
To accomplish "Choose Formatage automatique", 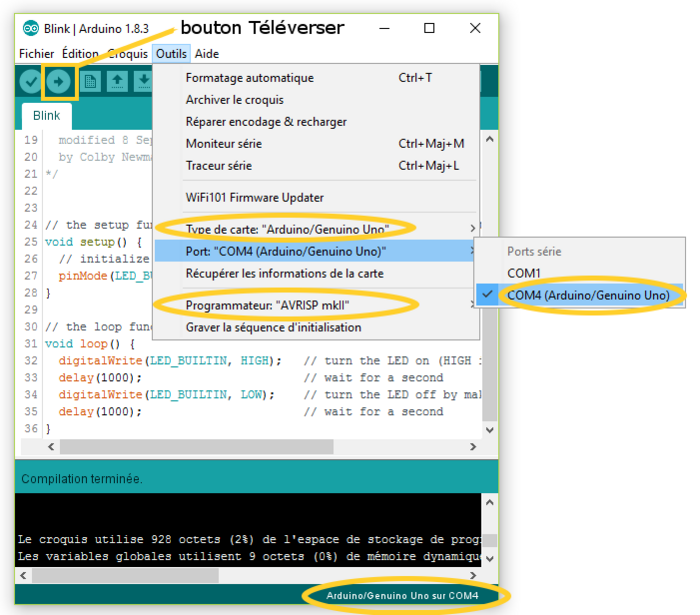I will coord(316,78).
